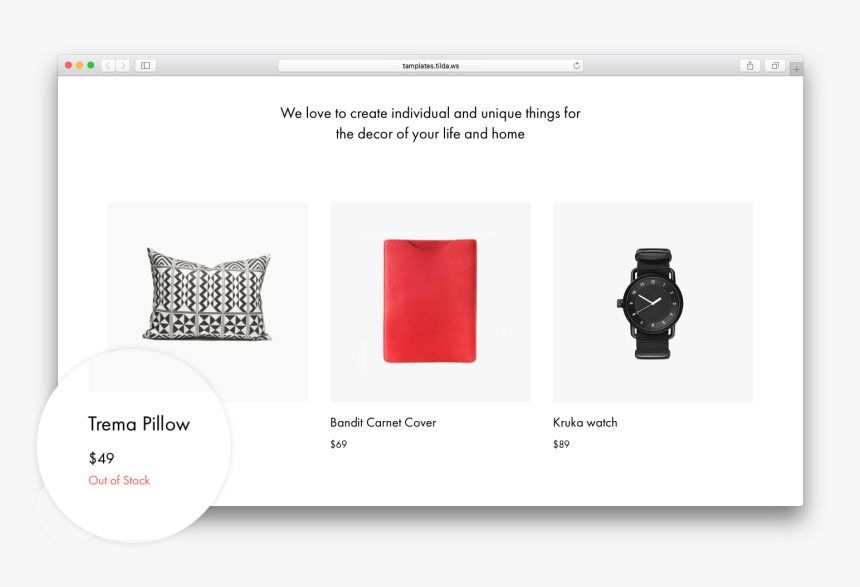The width and height of the screenshot is (860, 587).
Task: Click the $89 price under Kruka watch
Action: [561, 444]
